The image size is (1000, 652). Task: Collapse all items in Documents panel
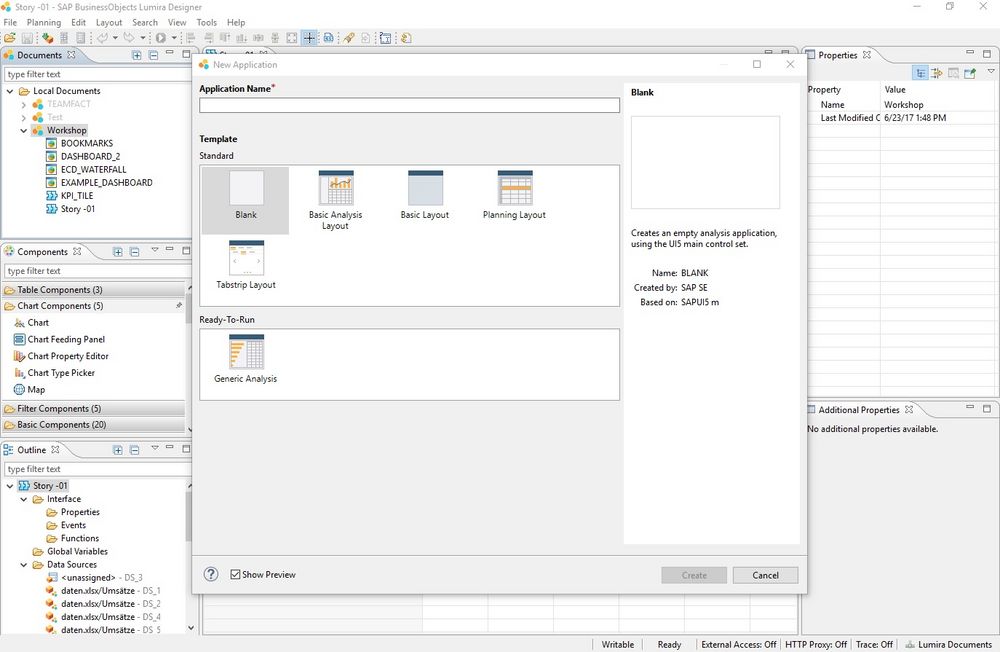pyautogui.click(x=153, y=56)
